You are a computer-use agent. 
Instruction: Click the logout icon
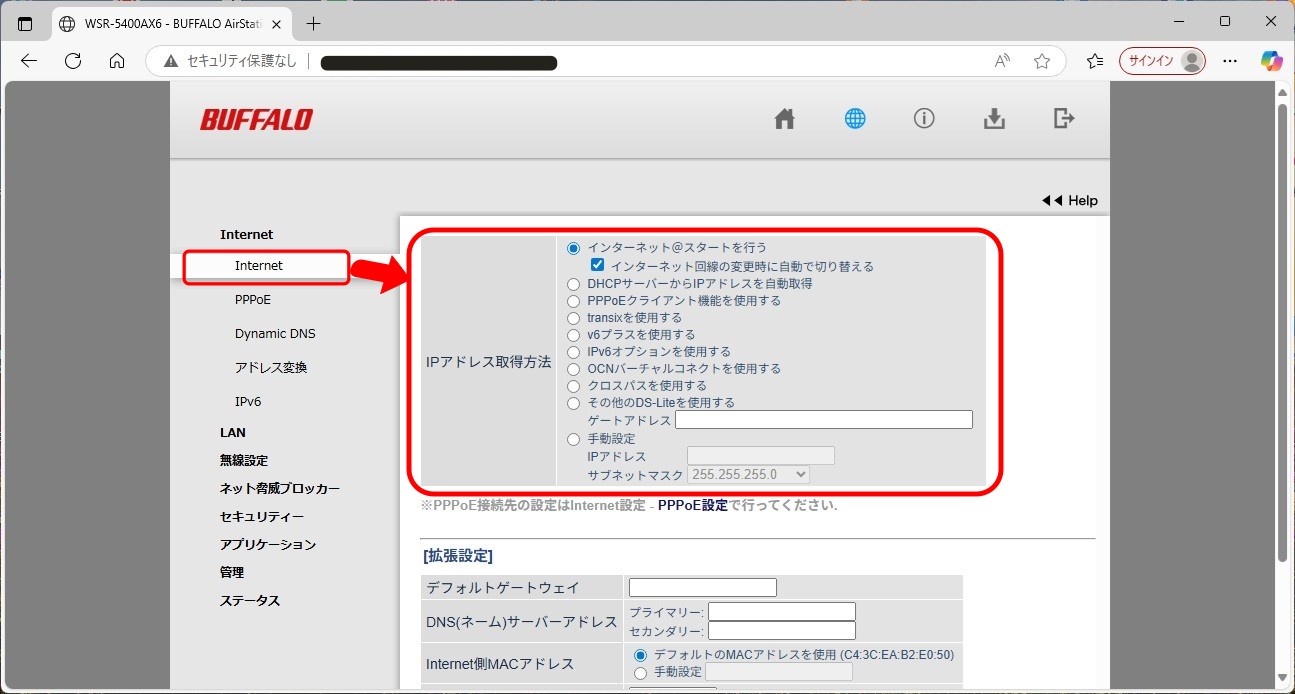coord(1064,119)
